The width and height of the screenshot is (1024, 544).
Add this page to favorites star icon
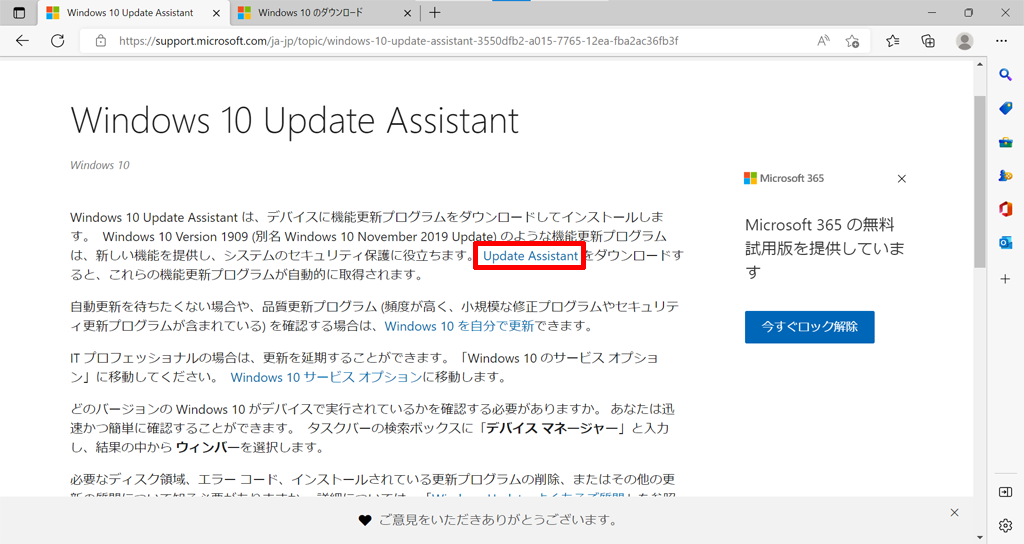click(852, 40)
